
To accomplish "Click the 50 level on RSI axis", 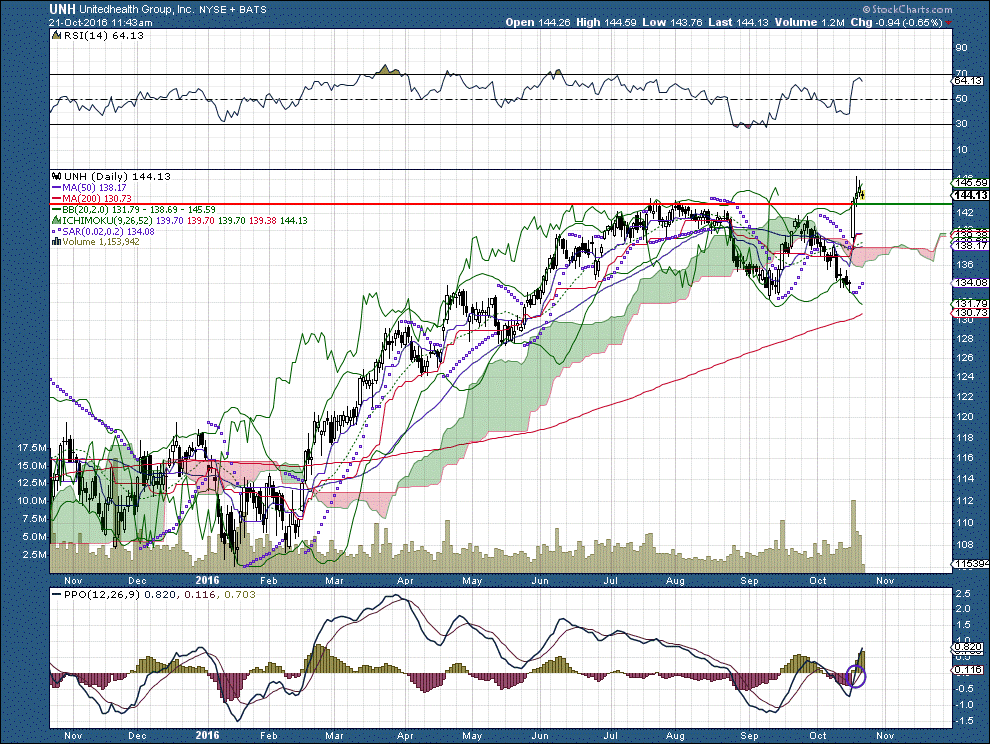I will click(x=962, y=99).
